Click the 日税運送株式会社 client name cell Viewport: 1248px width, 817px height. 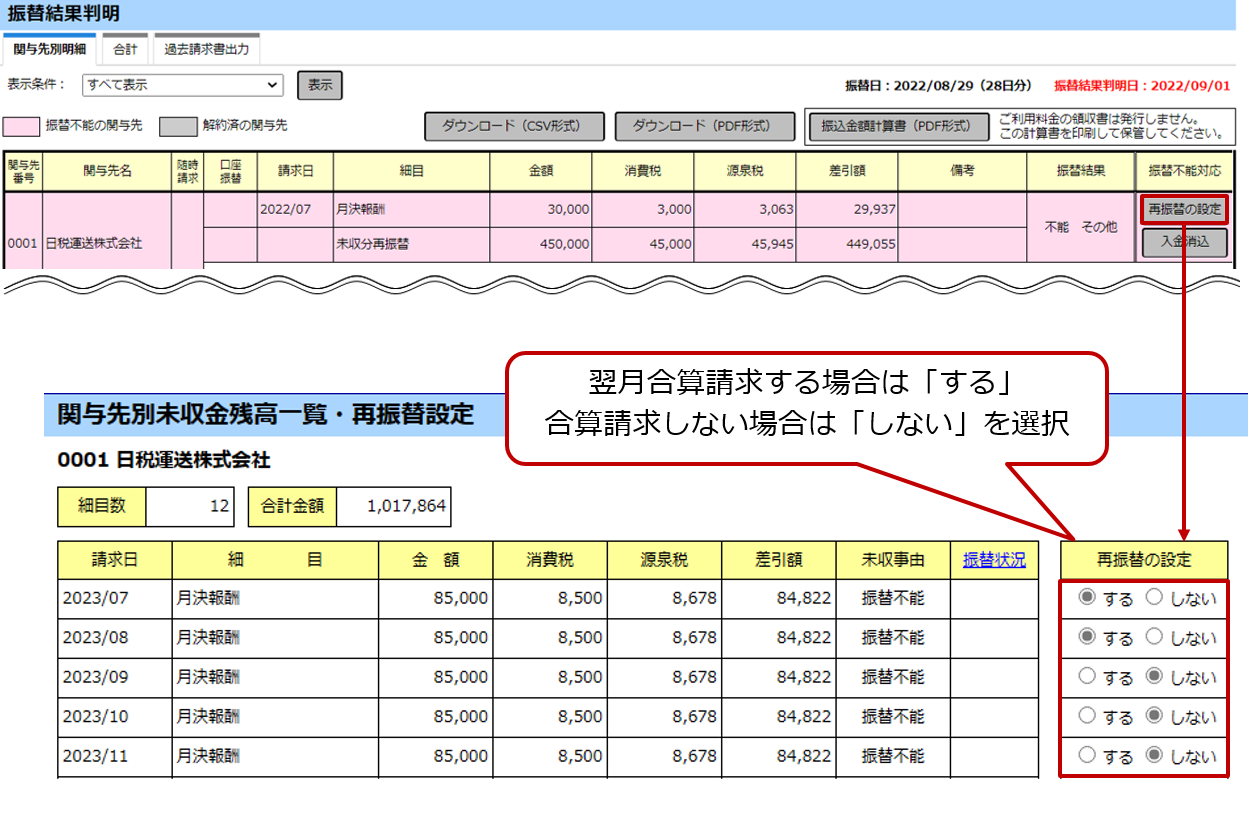pos(106,242)
